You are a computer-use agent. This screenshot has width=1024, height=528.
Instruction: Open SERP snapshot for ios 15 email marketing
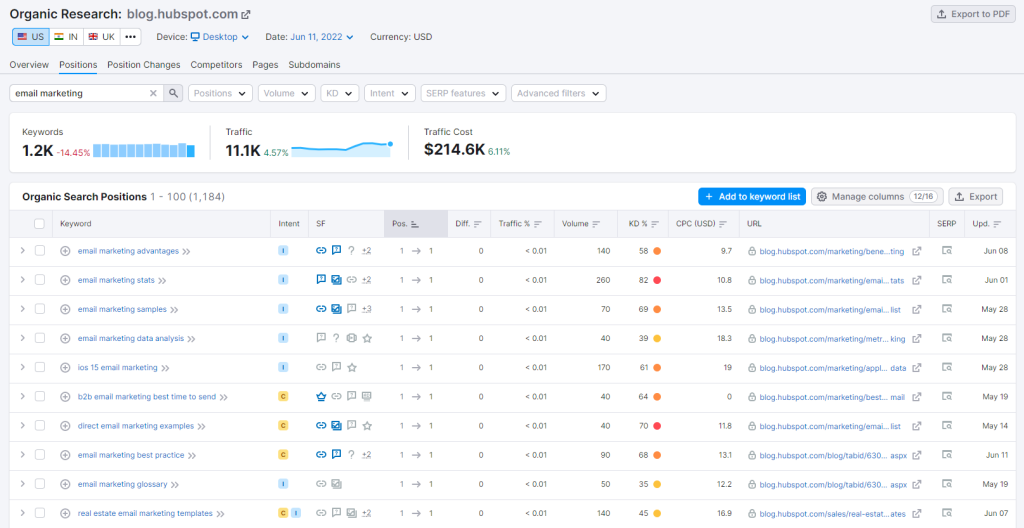pos(946,367)
